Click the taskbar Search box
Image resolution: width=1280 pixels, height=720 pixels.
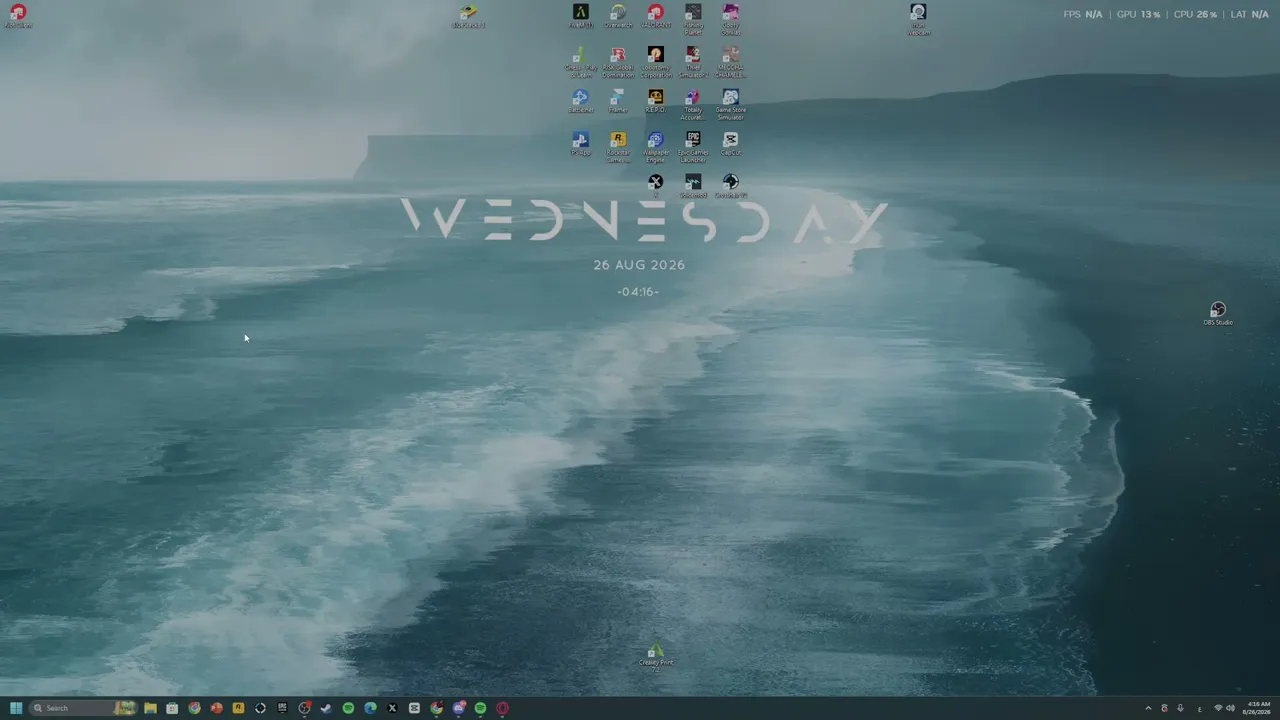tap(84, 708)
